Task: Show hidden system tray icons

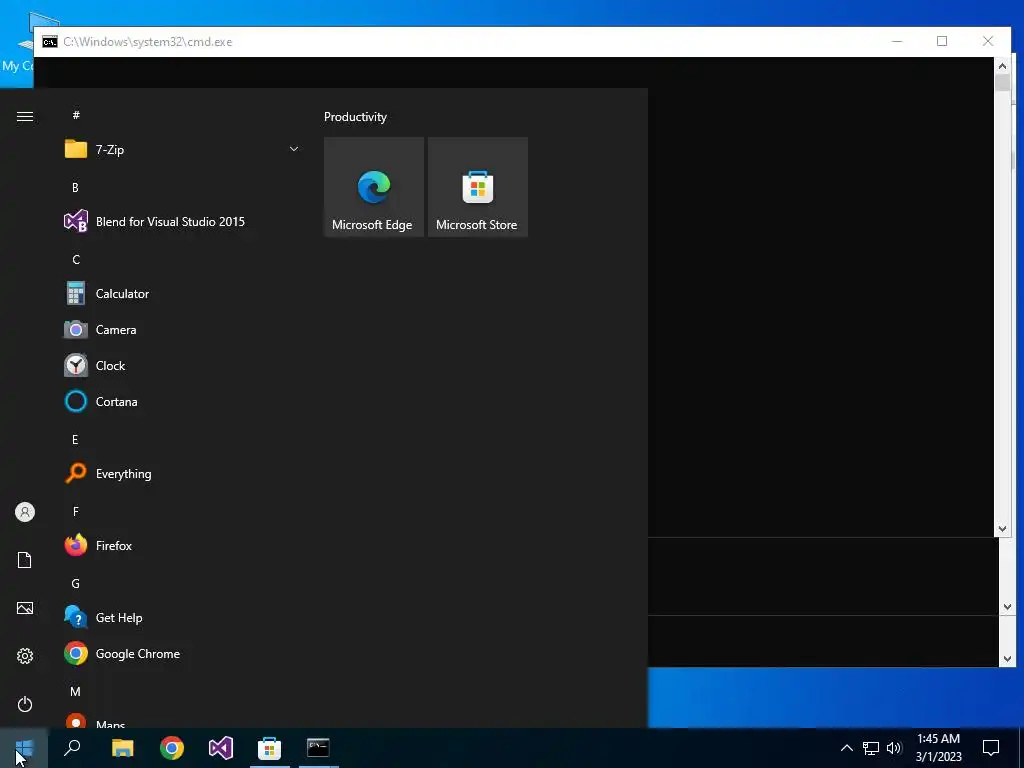Action: 846,748
